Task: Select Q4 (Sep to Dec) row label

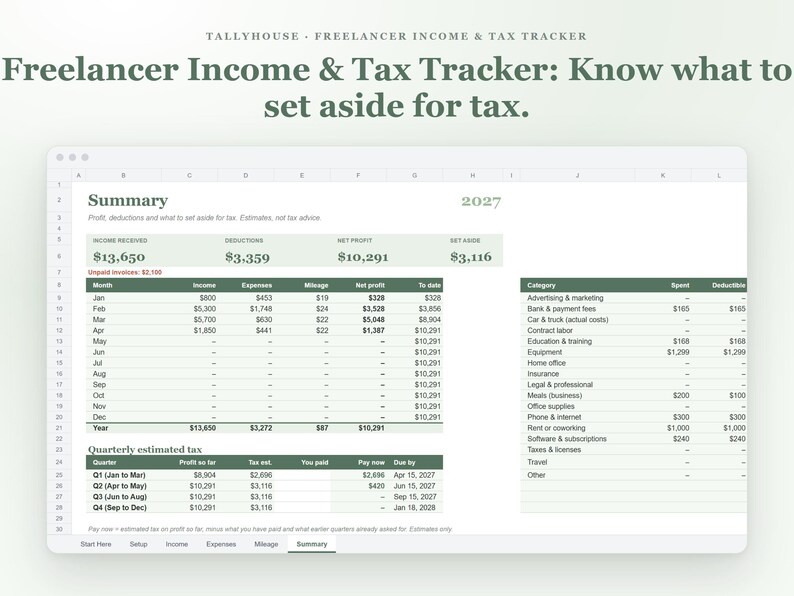Action: pos(120,507)
